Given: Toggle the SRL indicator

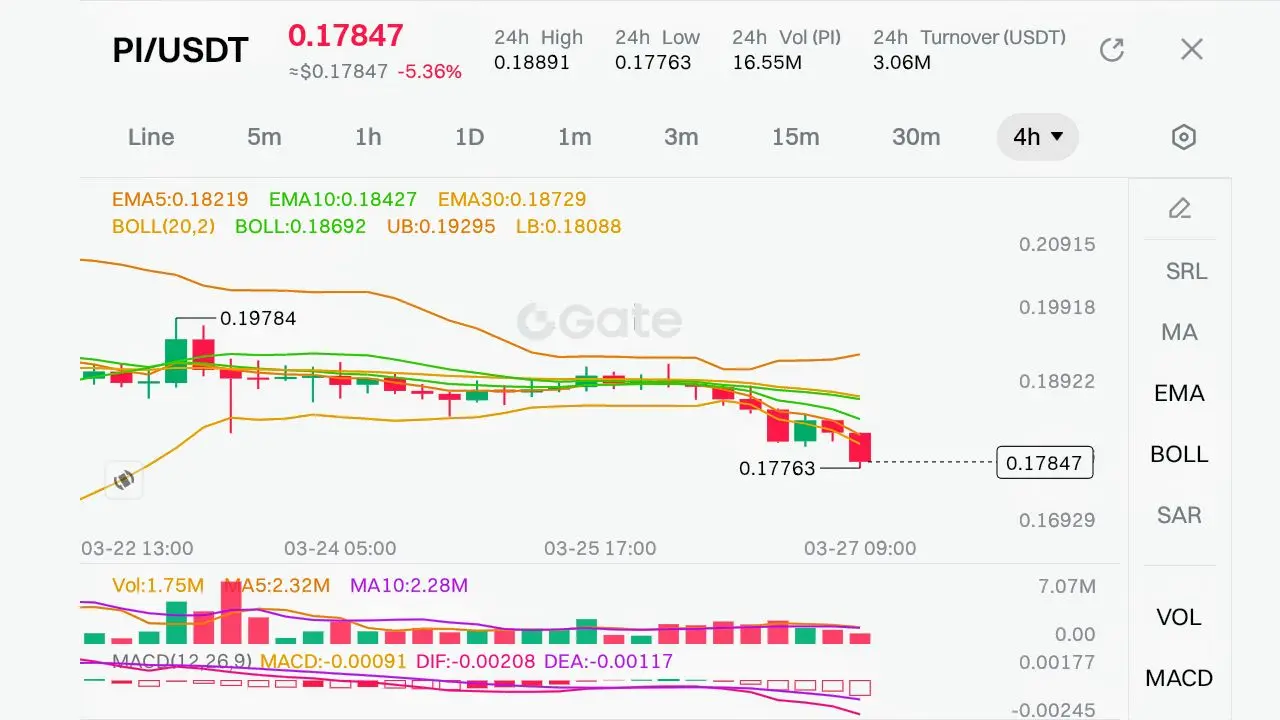Looking at the screenshot, I should 1186,271.
